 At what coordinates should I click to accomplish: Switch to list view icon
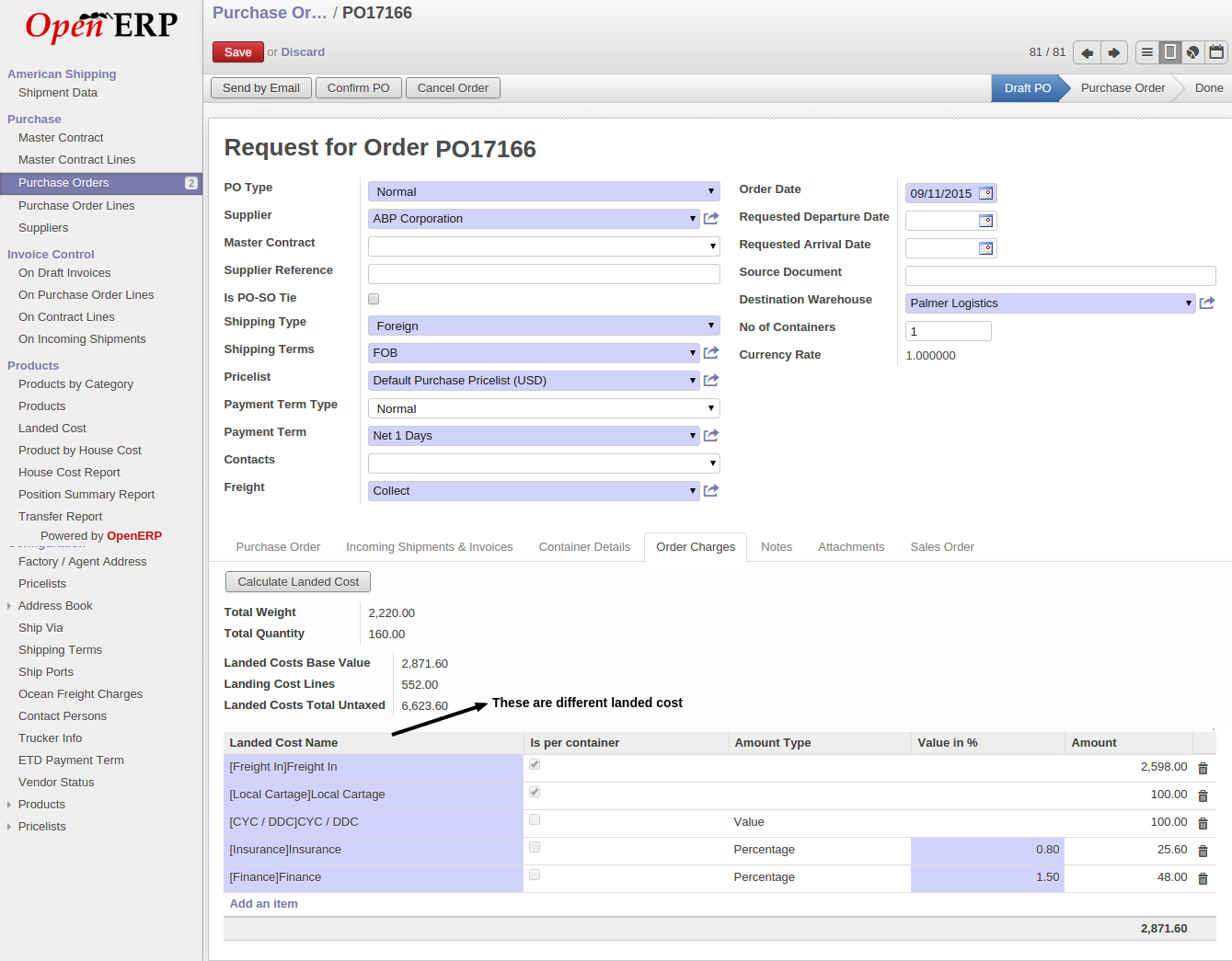[x=1147, y=52]
